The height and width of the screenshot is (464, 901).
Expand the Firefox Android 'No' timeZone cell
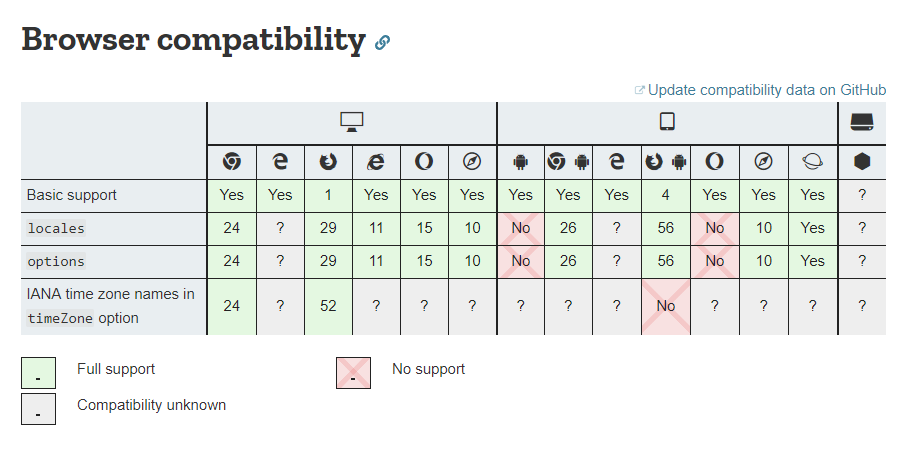[665, 306]
